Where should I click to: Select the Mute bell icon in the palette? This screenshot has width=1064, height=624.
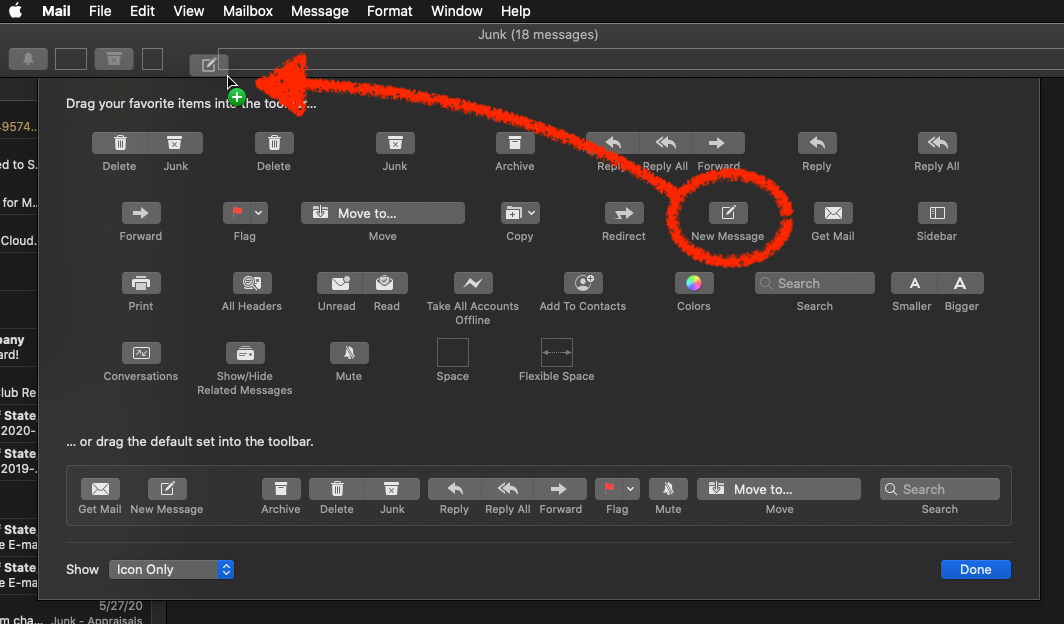pos(349,353)
